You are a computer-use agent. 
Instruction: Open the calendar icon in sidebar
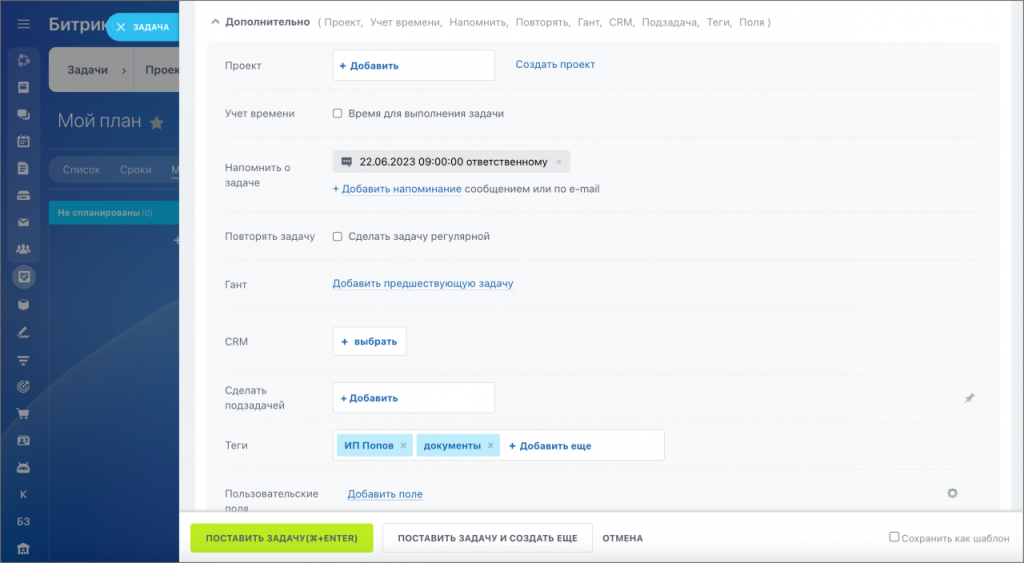[24, 141]
